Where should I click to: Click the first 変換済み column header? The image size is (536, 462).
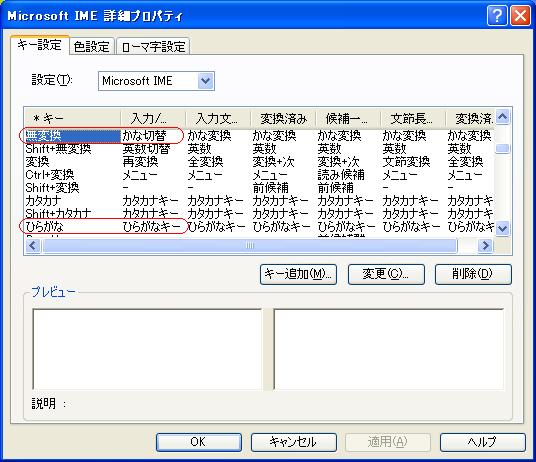point(283,119)
